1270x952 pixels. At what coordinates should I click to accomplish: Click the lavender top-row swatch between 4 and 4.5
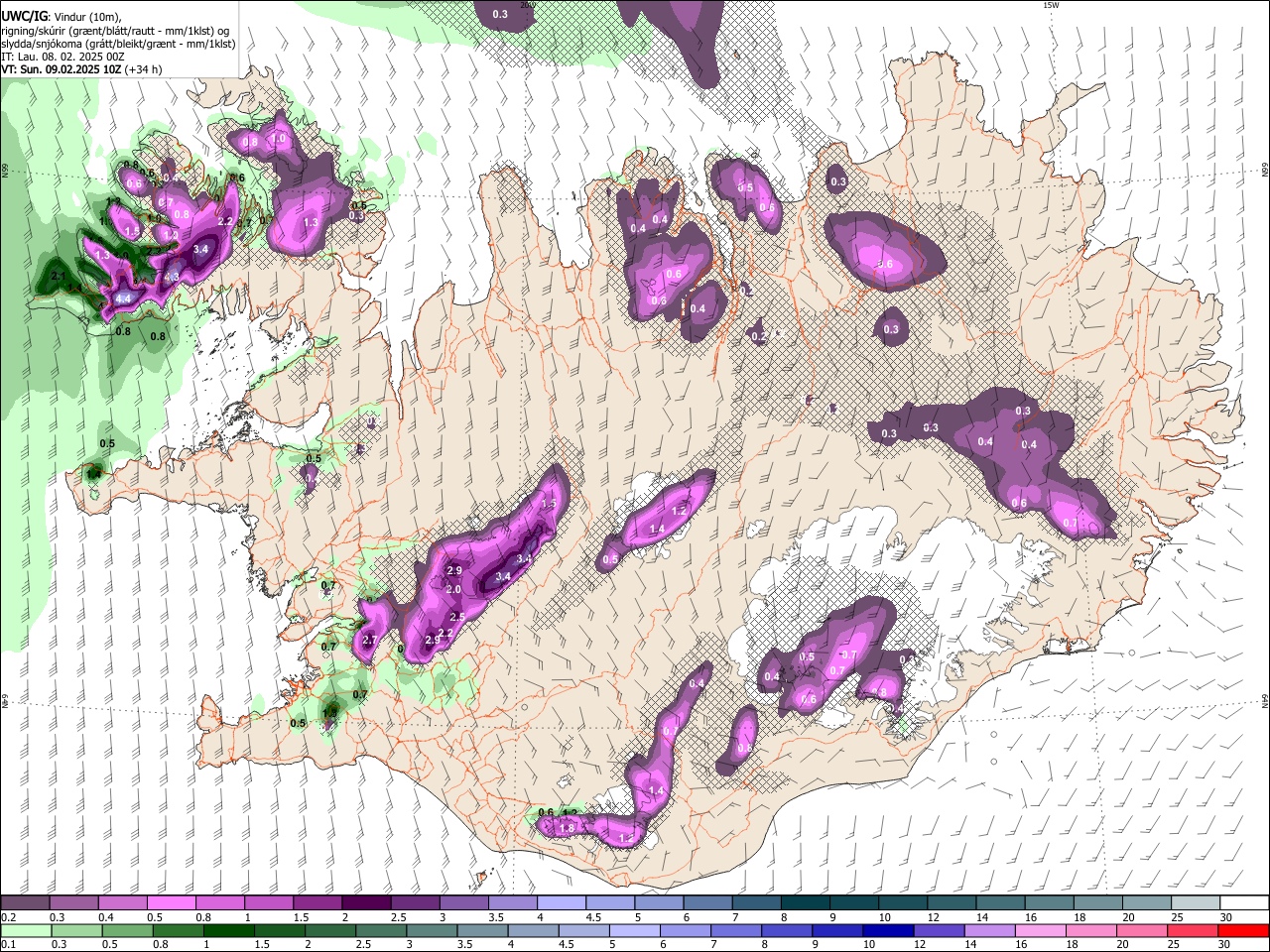(560, 902)
